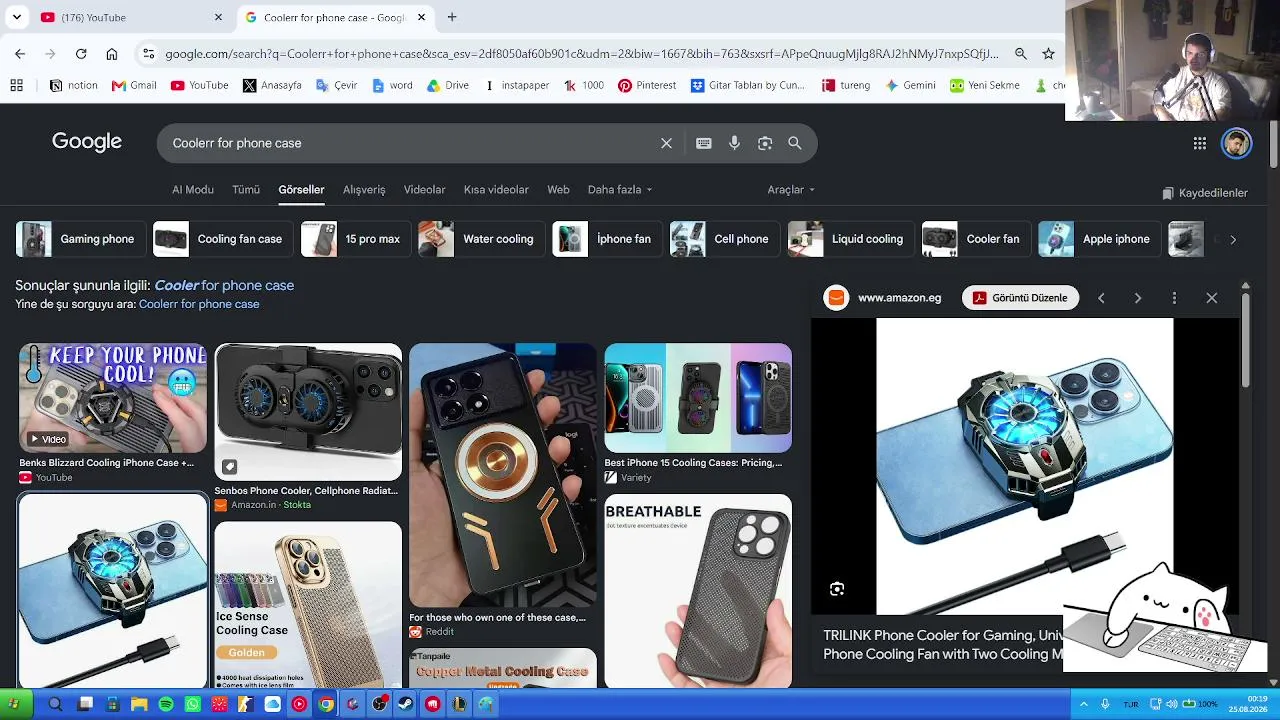
Task: Switch to the Videolar tab
Action: tap(425, 190)
